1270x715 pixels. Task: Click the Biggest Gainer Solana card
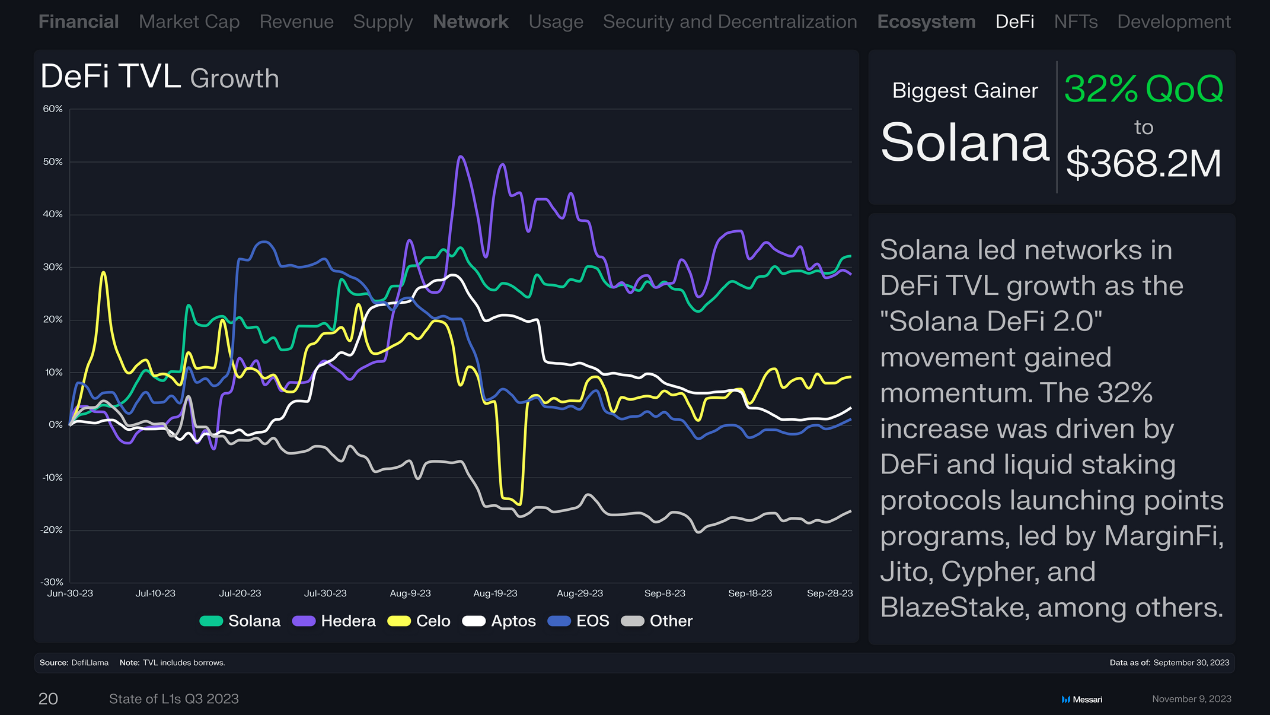pyautogui.click(x=1051, y=127)
